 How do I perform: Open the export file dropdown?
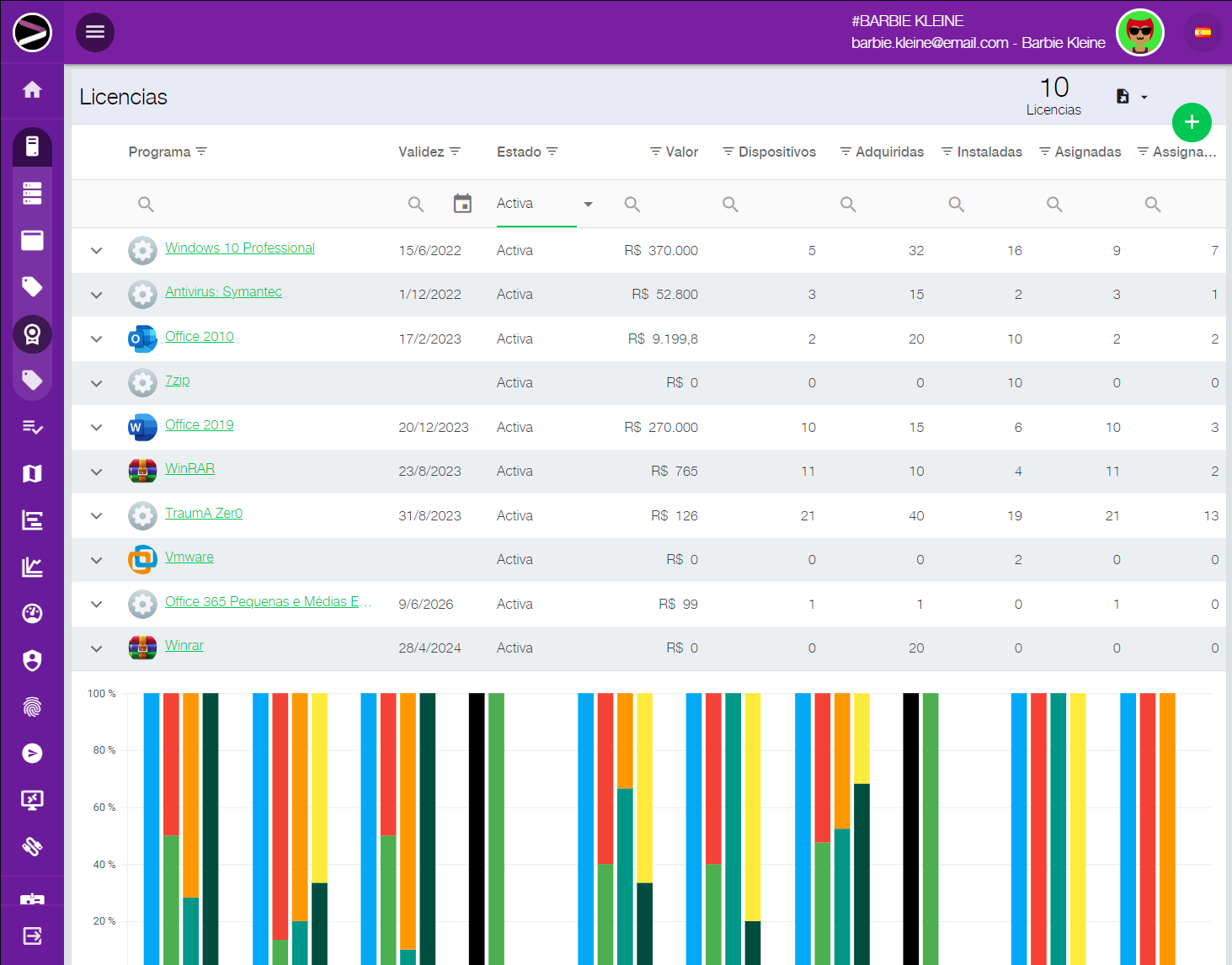tap(1131, 97)
